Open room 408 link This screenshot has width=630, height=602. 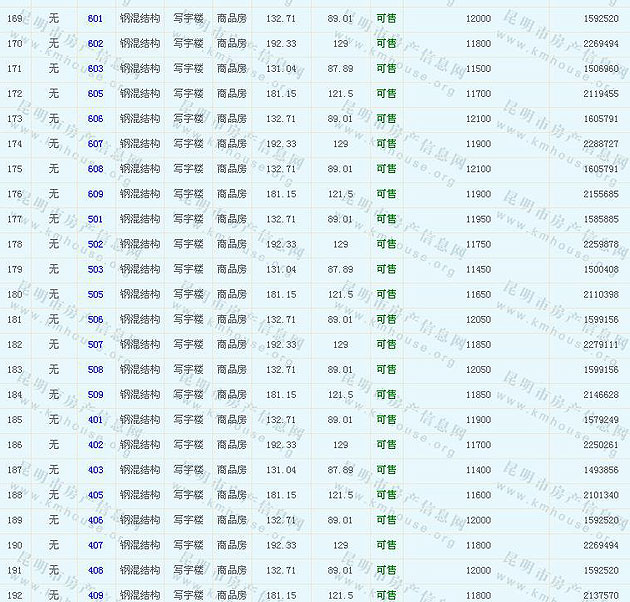coord(95,570)
